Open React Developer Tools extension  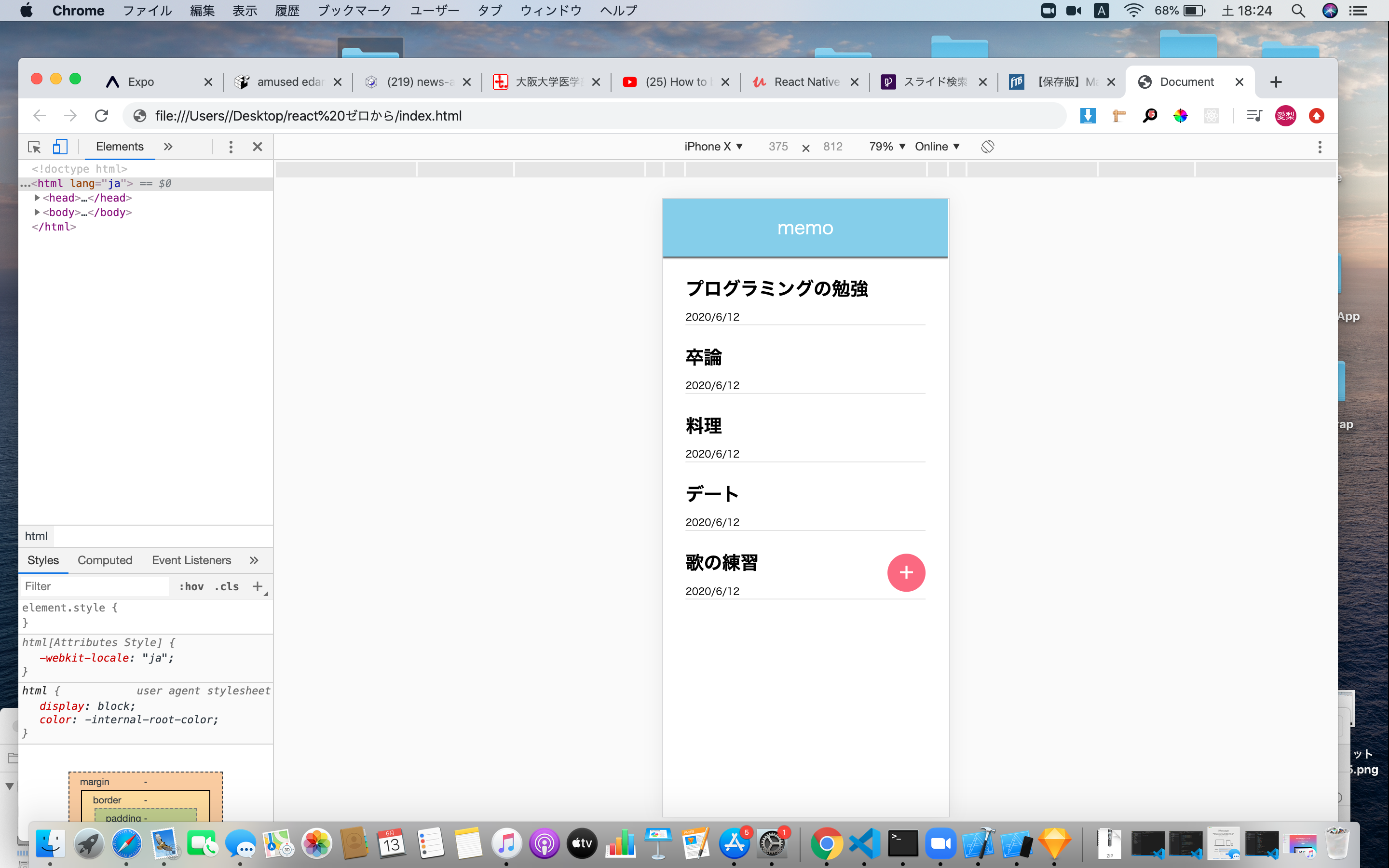[x=1212, y=115]
